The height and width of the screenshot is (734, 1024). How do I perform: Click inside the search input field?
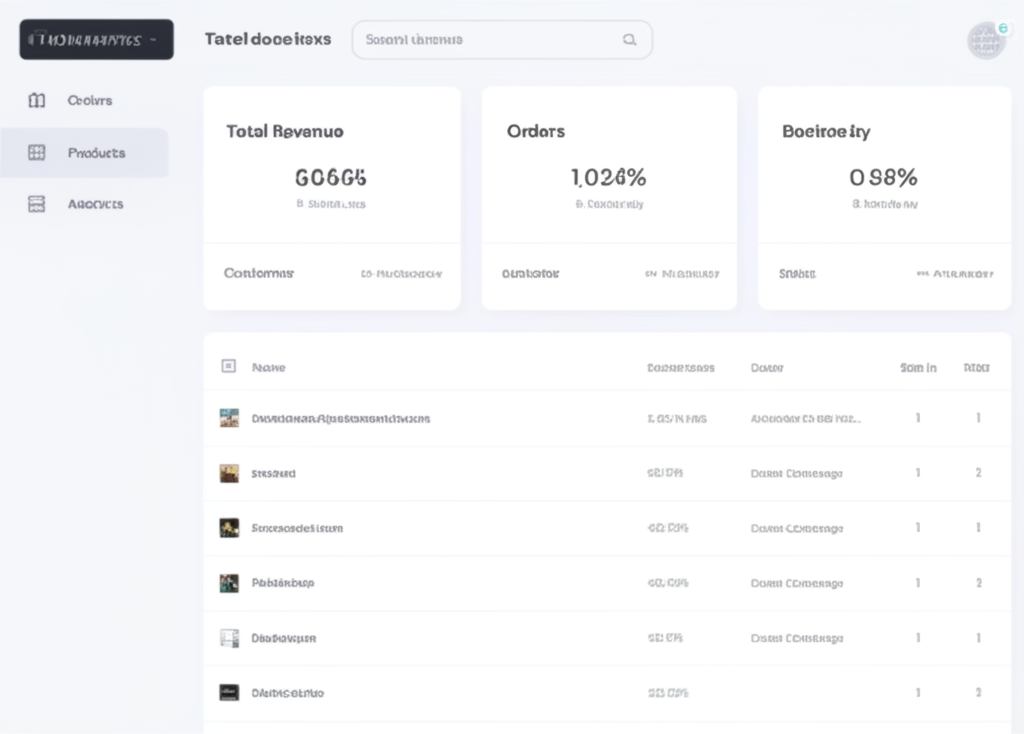[x=480, y=39]
